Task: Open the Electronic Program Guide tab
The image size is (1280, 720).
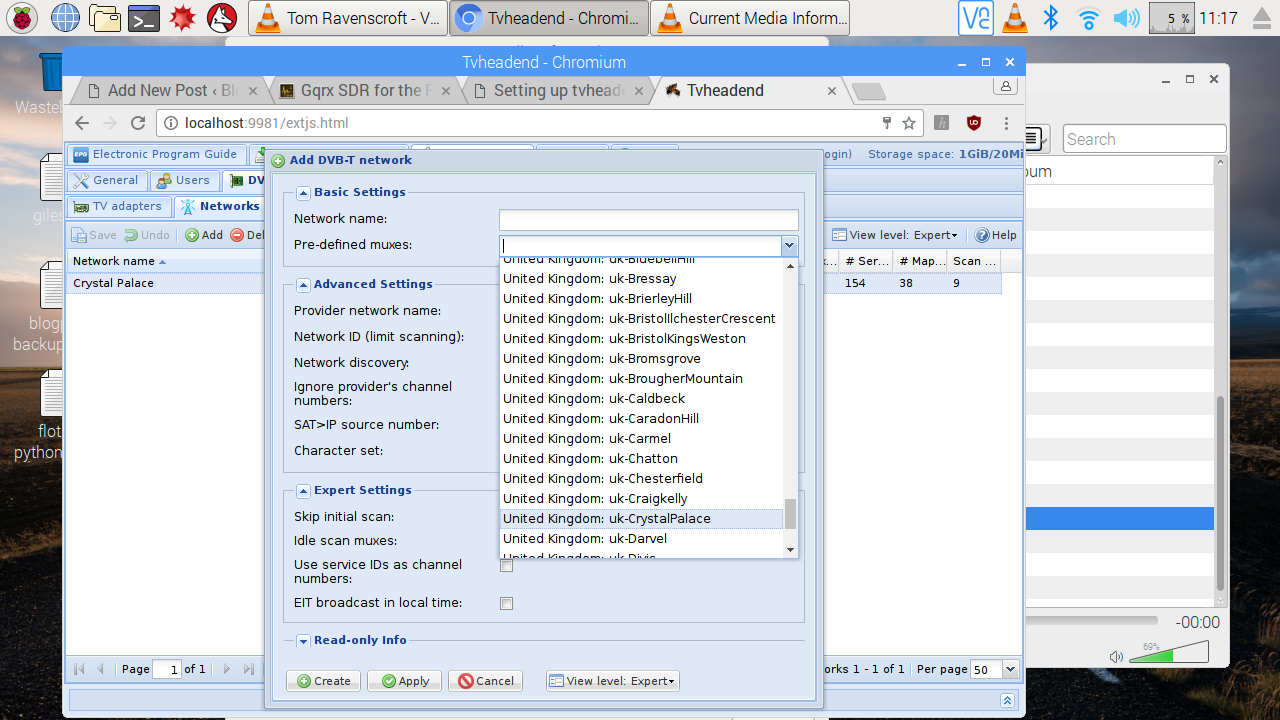Action: [155, 154]
